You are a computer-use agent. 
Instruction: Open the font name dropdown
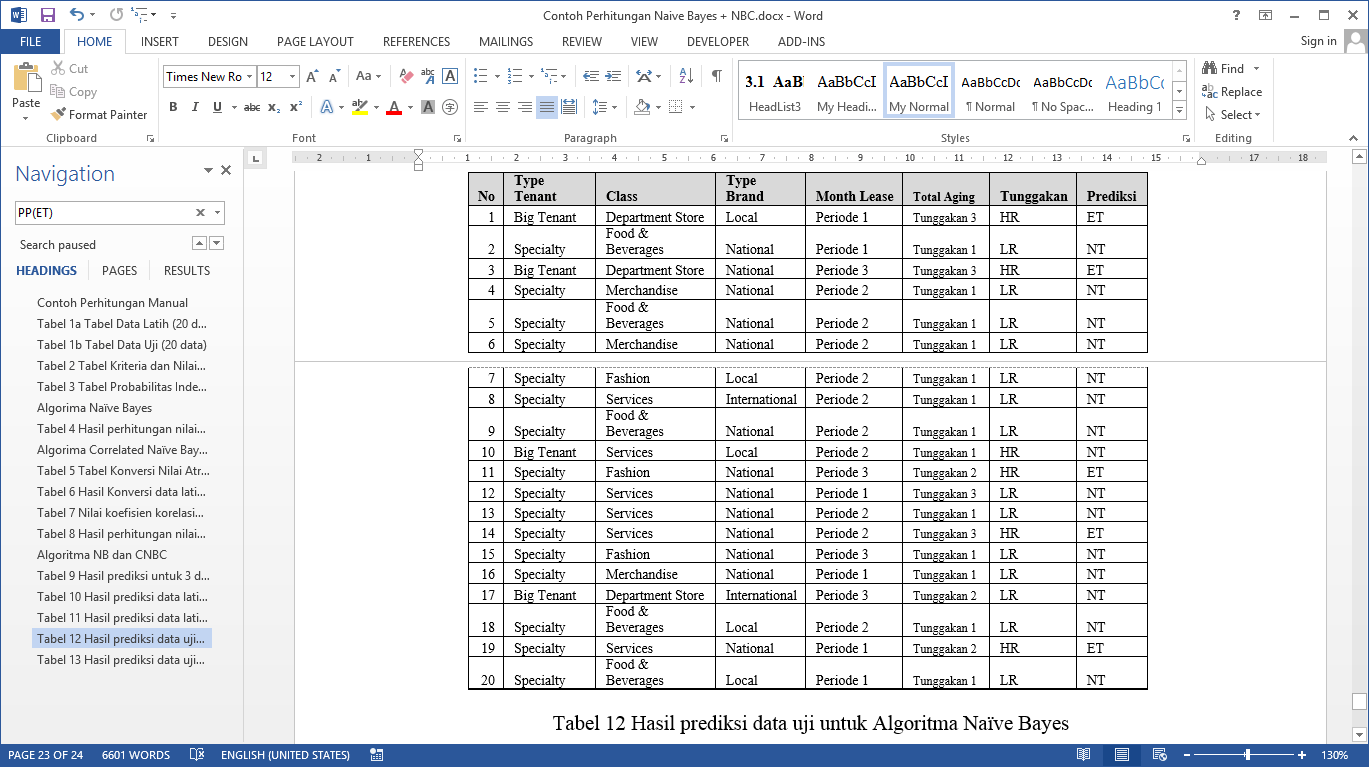(x=249, y=77)
